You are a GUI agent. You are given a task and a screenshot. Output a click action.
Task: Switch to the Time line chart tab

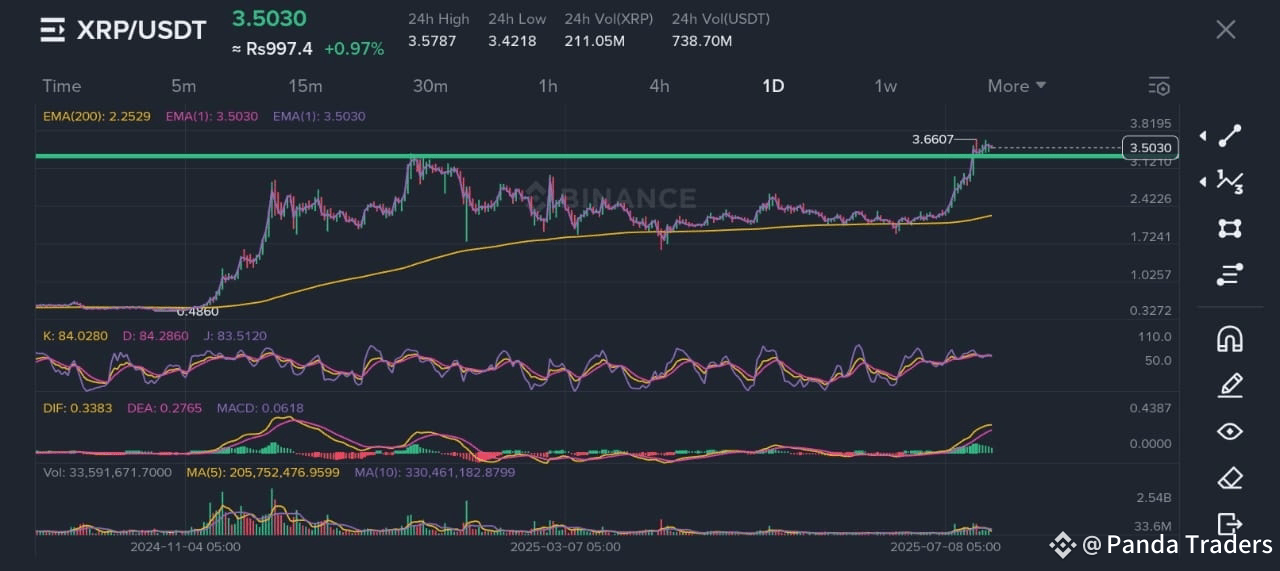(x=62, y=86)
